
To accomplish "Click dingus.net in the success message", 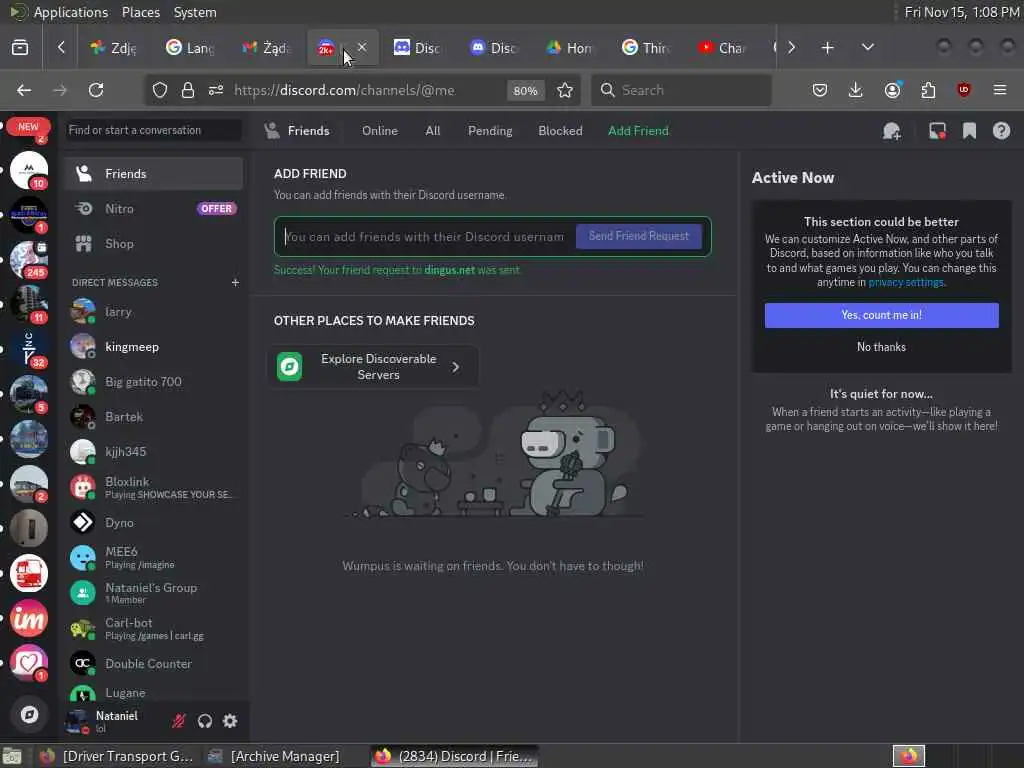I will [449, 270].
